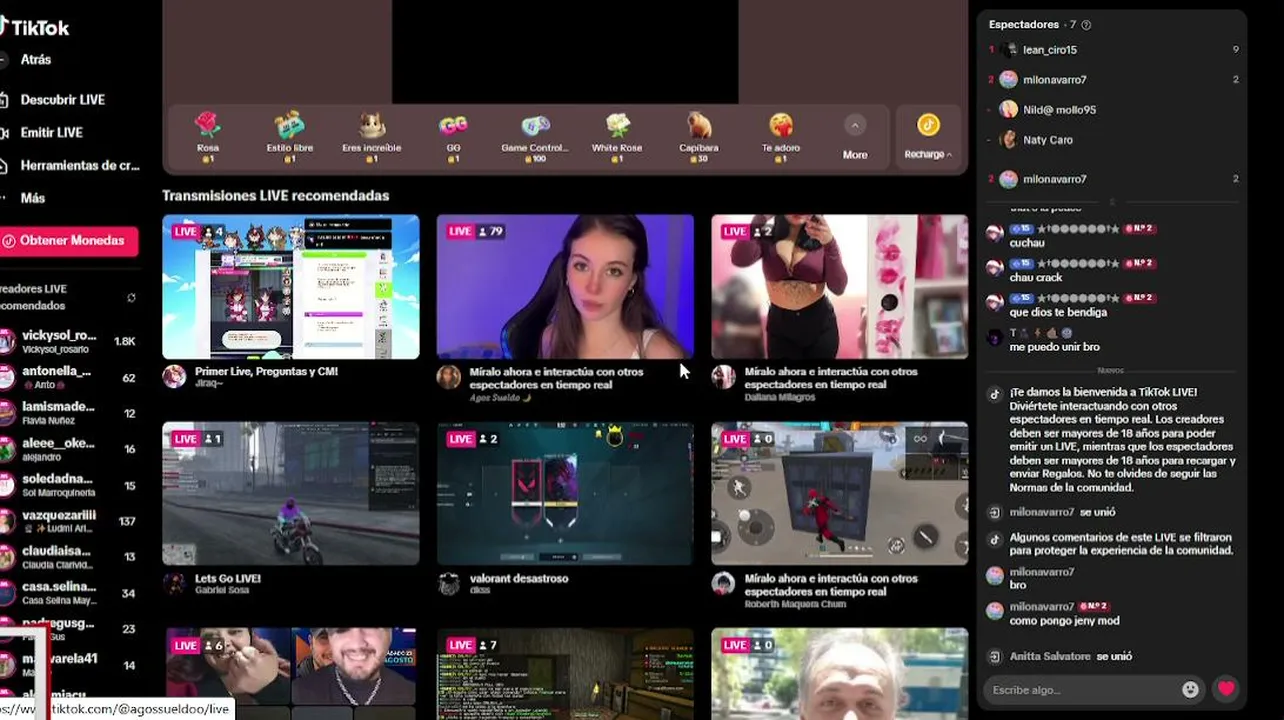Send the Rosa gift
Viewport: 1284px width, 720px height.
coord(208,137)
